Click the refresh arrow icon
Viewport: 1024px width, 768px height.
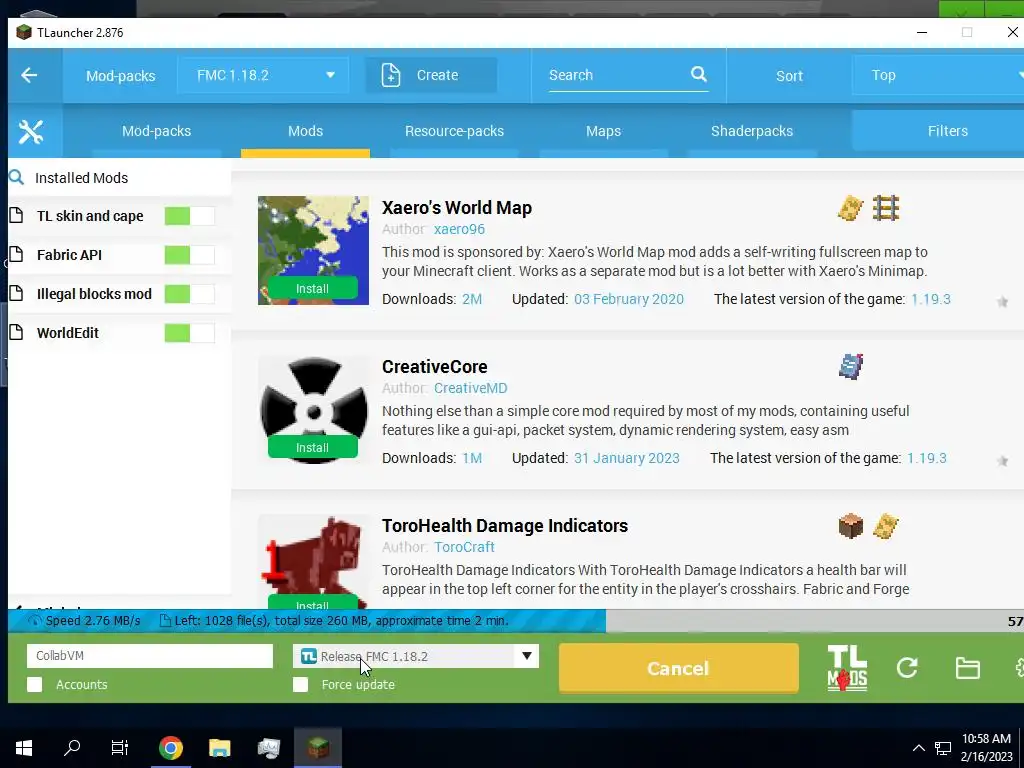(907, 667)
